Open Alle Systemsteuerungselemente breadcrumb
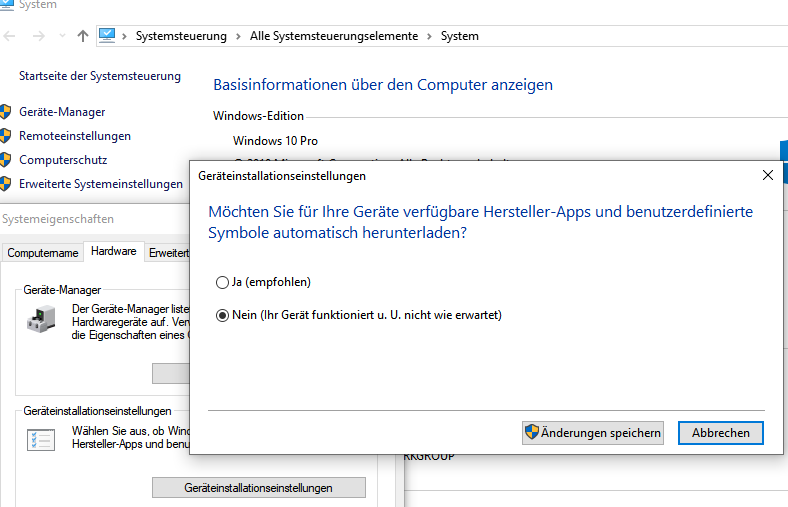This screenshot has width=788, height=507. point(334,36)
